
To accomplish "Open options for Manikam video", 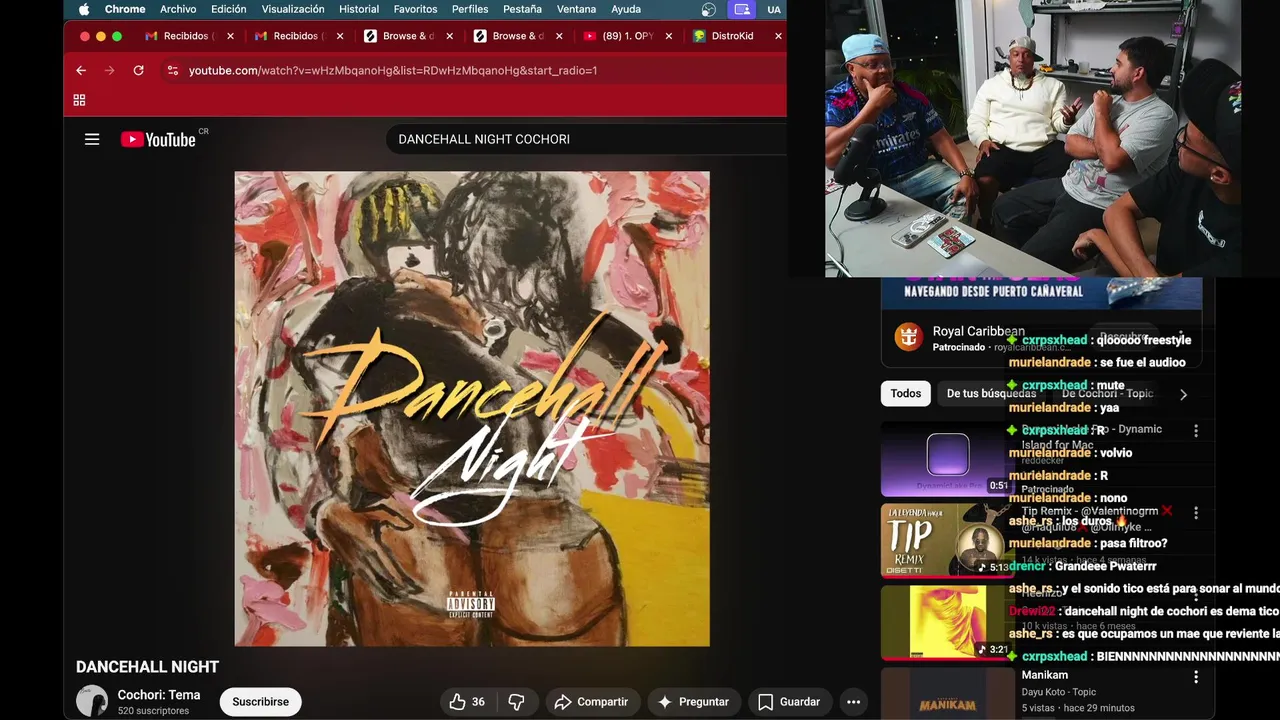I will tap(1196, 677).
